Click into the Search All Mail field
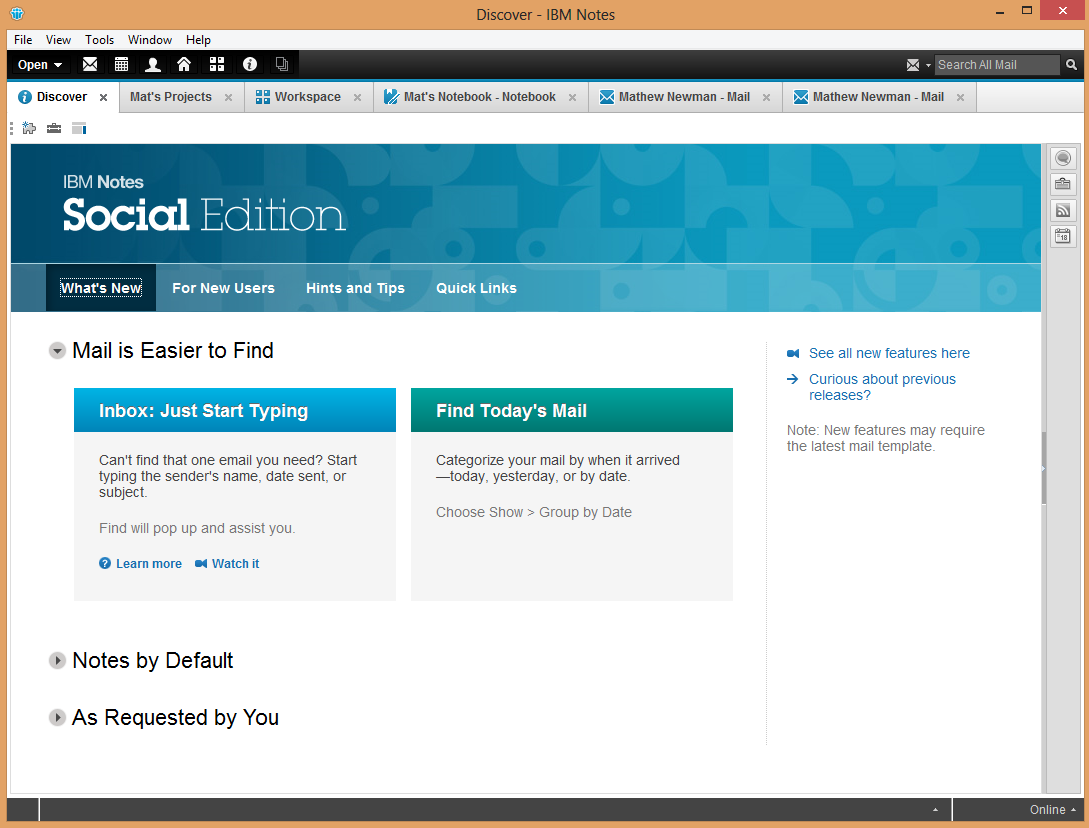 995,65
